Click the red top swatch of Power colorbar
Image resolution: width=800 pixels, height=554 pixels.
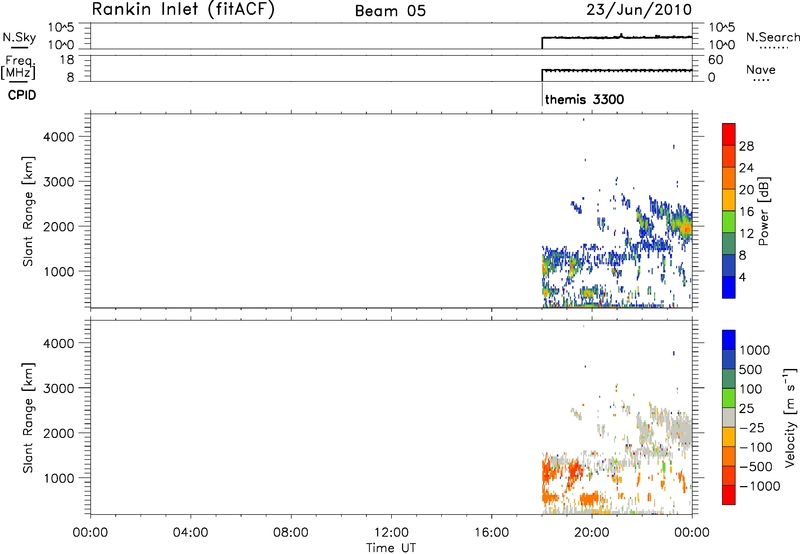[729, 135]
